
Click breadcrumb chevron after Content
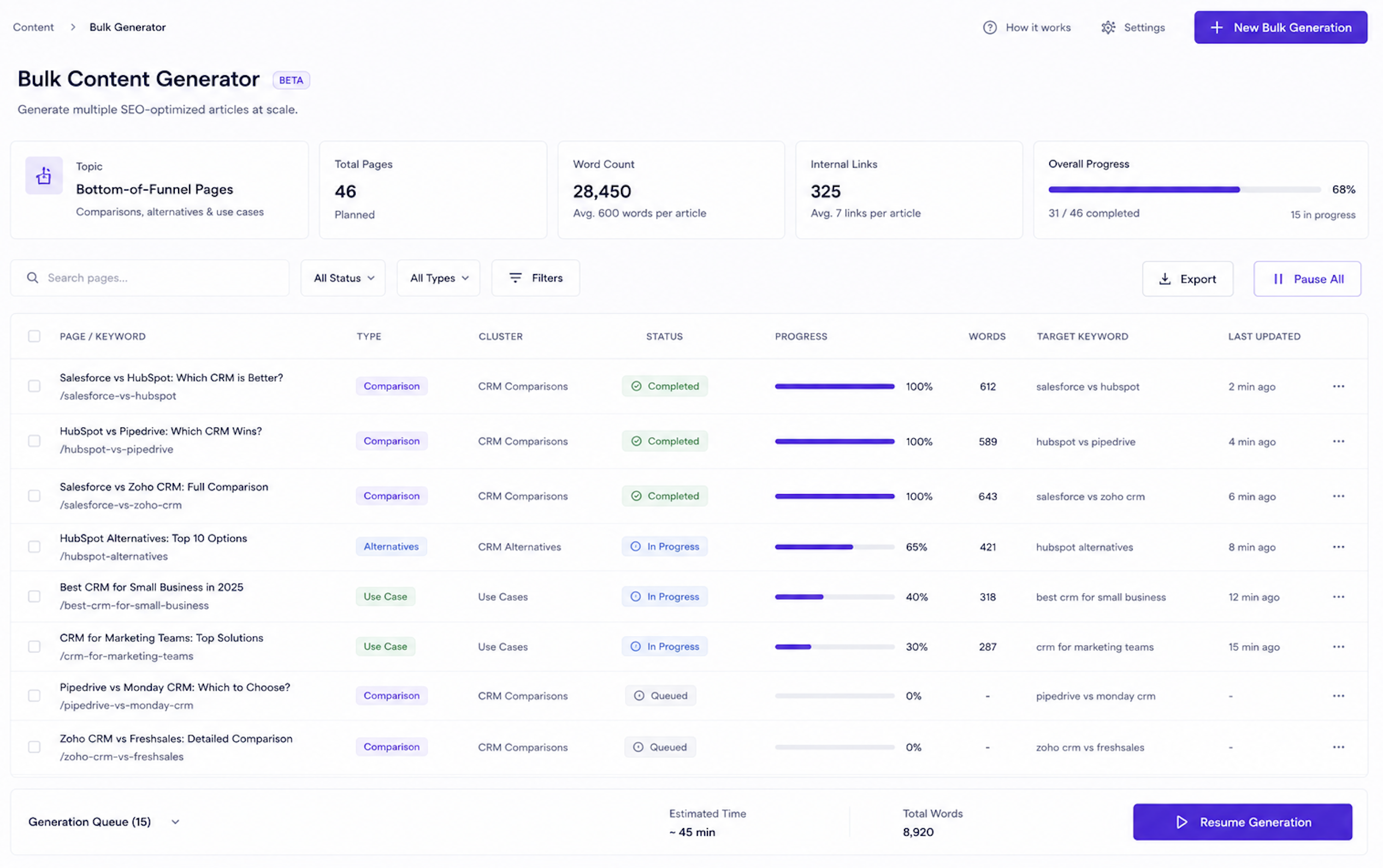tap(73, 27)
